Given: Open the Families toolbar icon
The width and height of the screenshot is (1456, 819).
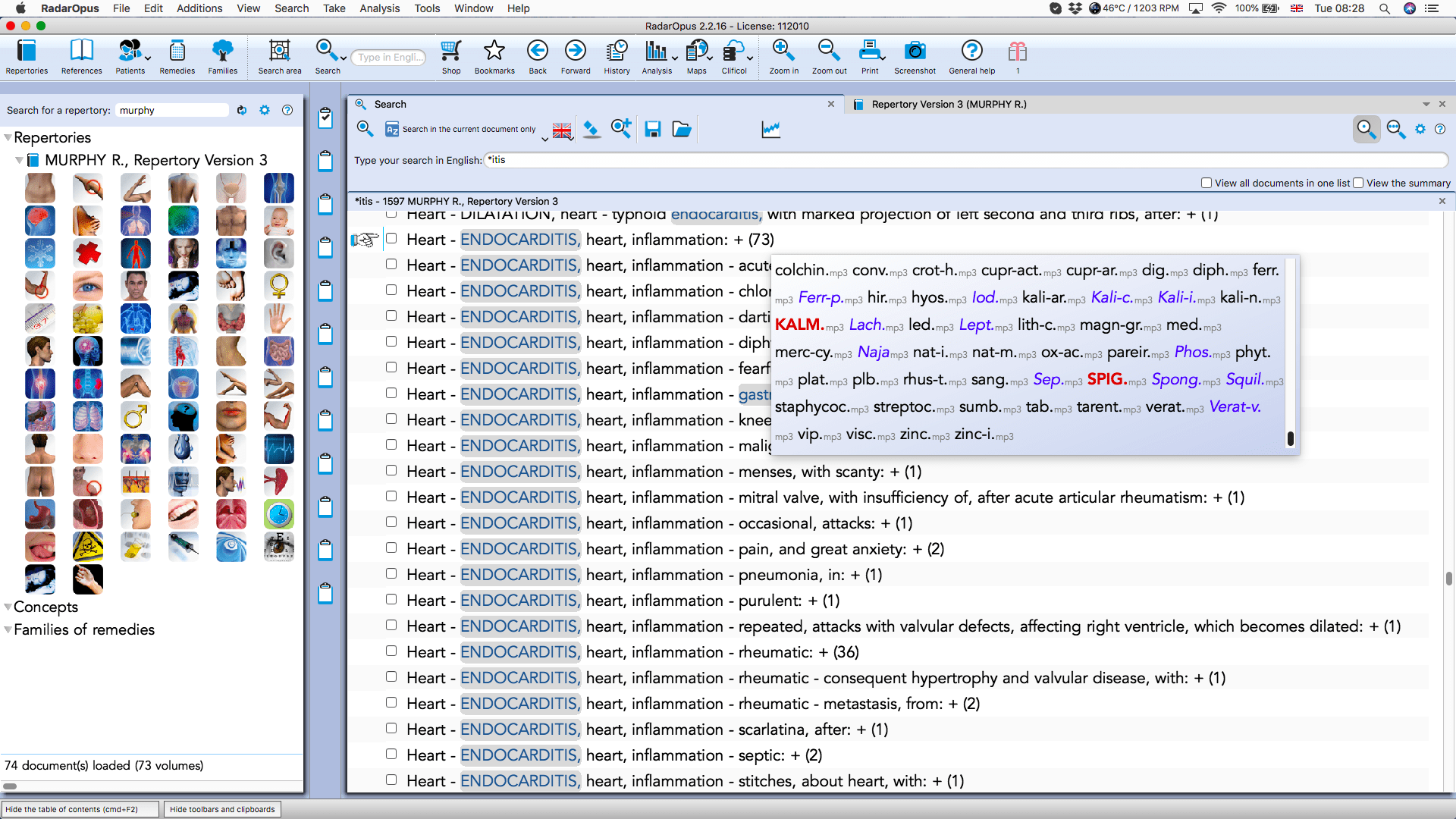Looking at the screenshot, I should pyautogui.click(x=222, y=57).
